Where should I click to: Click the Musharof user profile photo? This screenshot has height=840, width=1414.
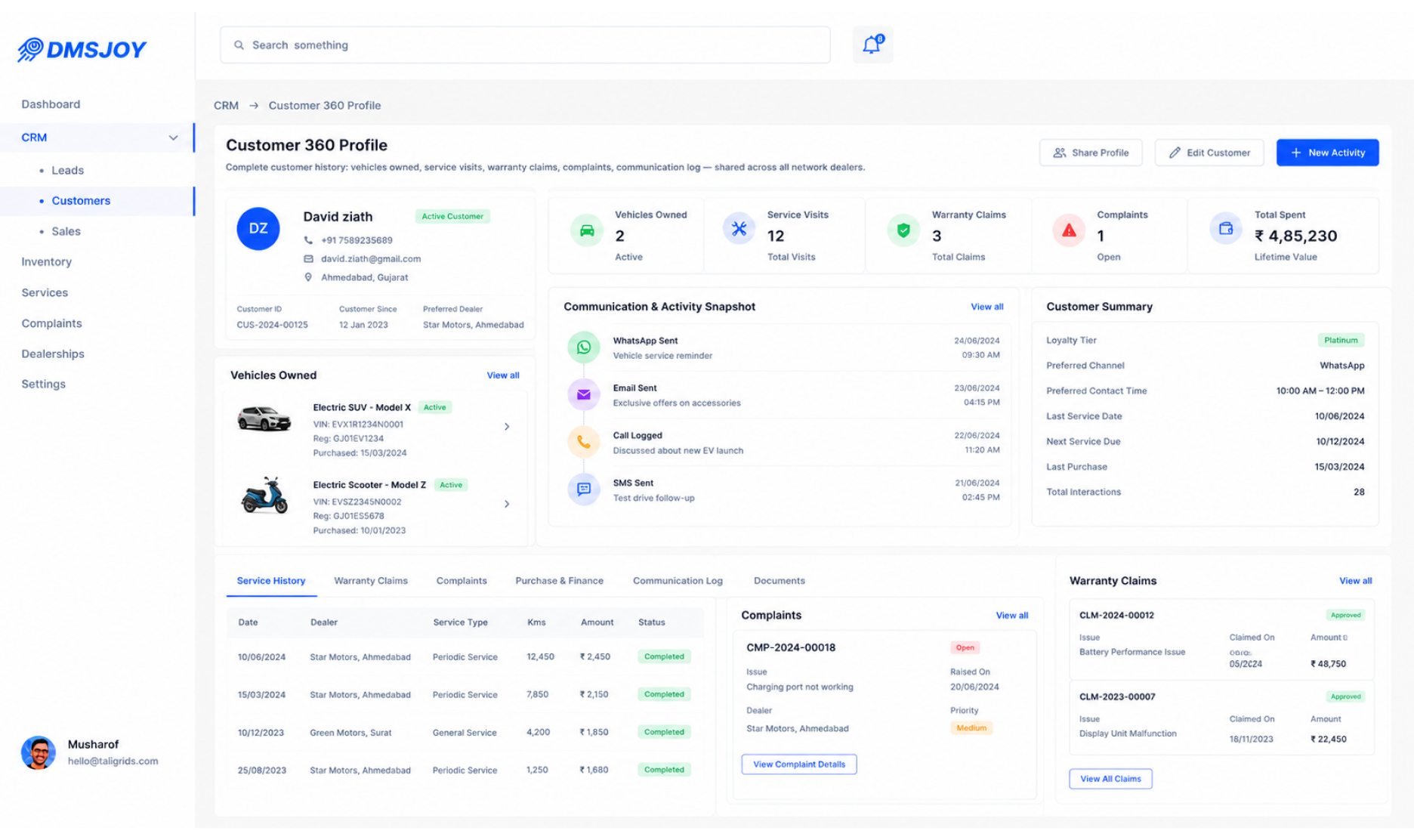39,752
